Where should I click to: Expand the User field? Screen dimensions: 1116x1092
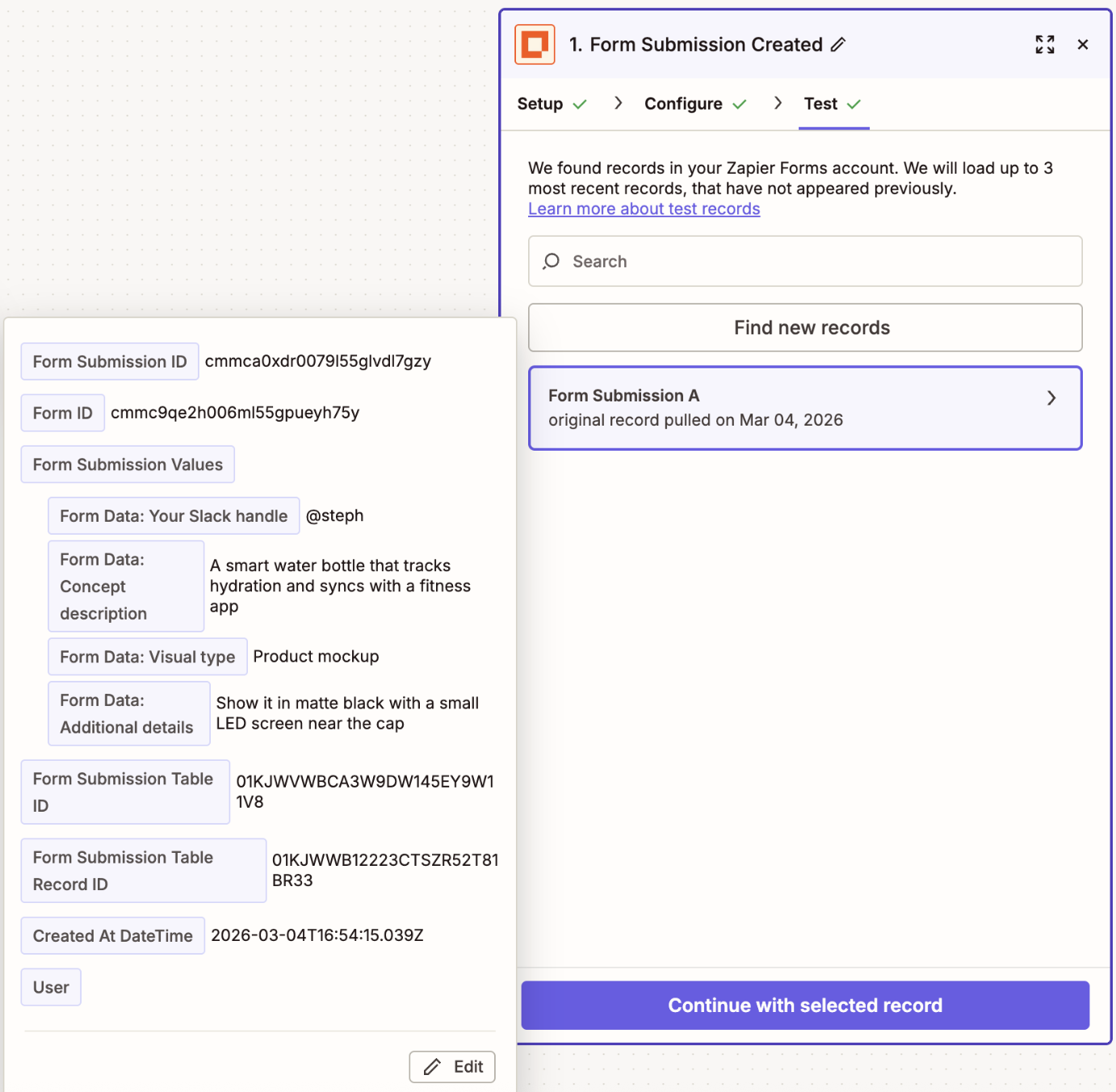[x=50, y=986]
